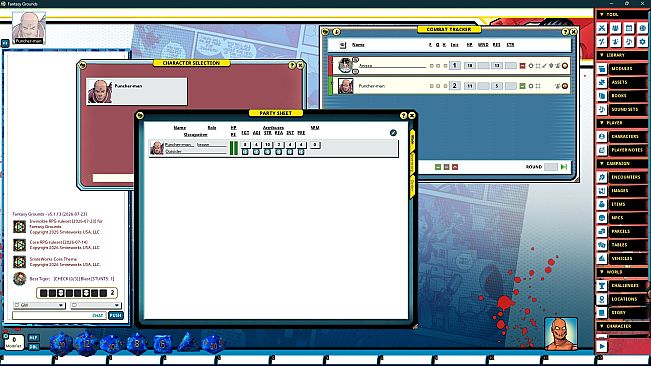Screen dimensions: 651x366
Task: Click the calendar tool icon
Action: 629,28
